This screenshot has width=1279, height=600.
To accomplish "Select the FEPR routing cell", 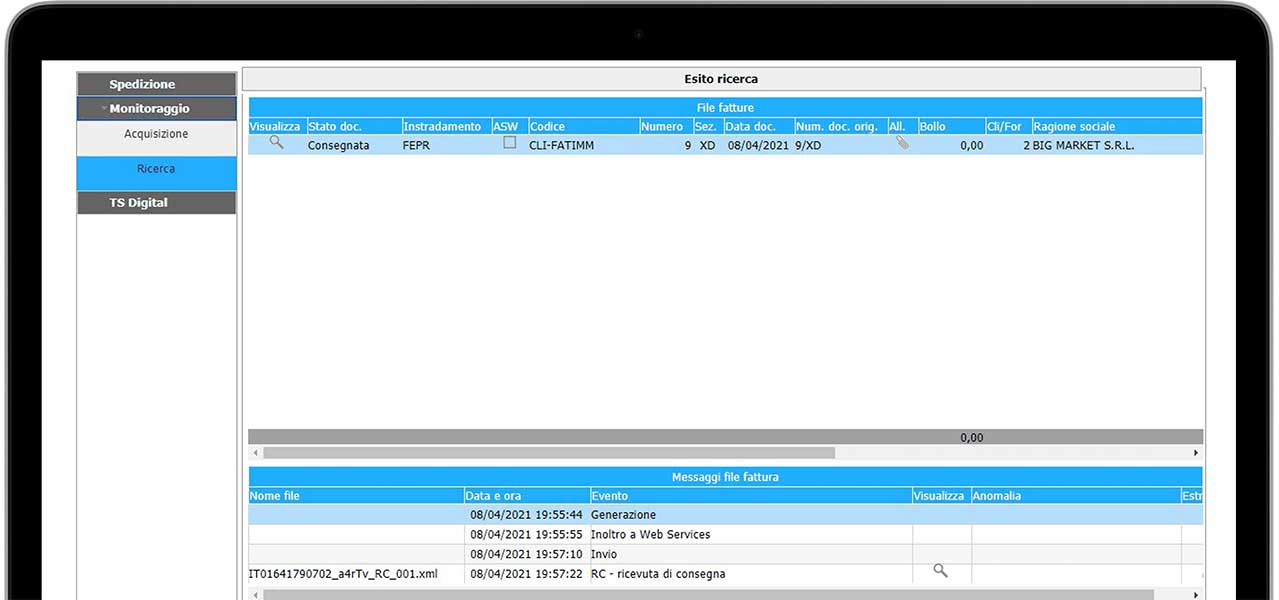I will click(x=415, y=145).
